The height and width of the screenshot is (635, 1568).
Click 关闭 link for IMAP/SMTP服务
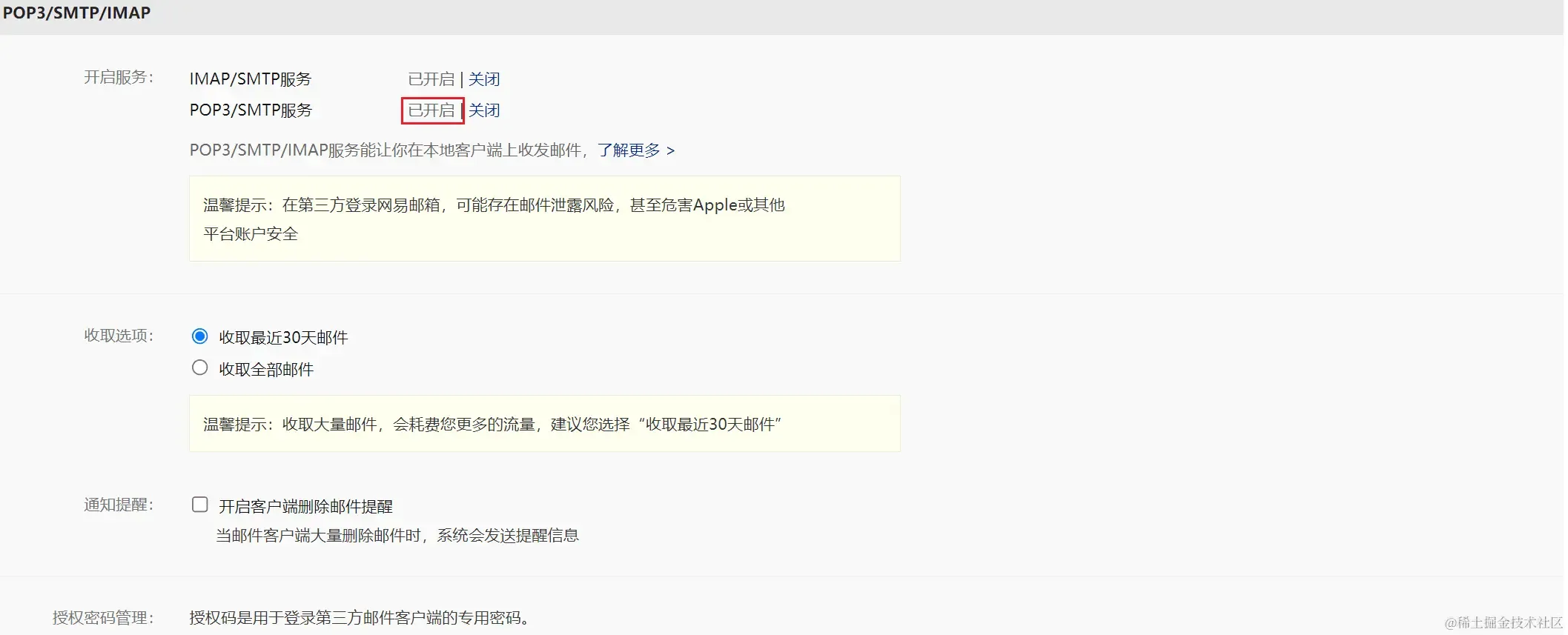(x=484, y=79)
